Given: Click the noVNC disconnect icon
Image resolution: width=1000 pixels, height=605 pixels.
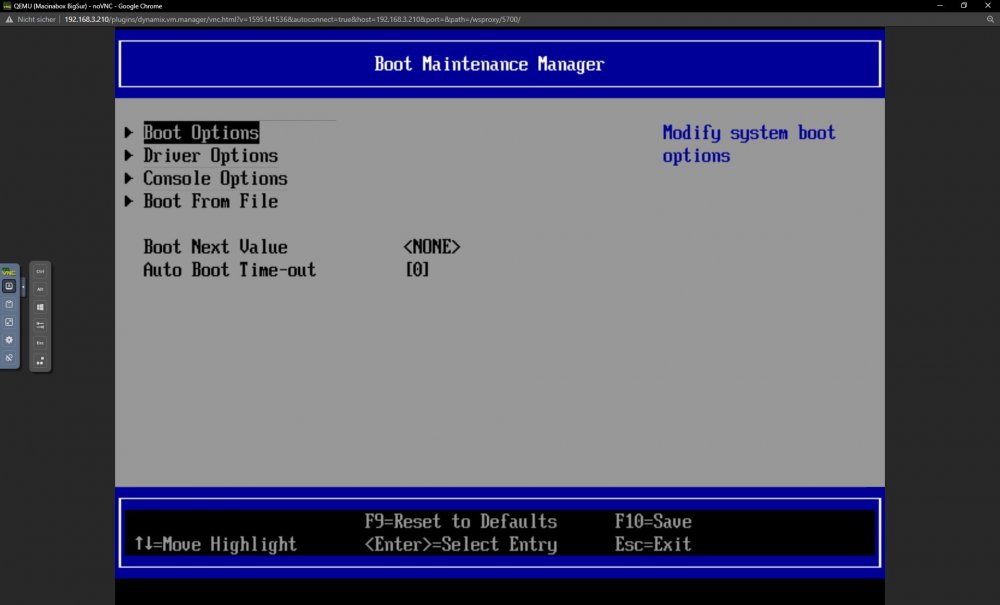Looking at the screenshot, I should [9, 358].
